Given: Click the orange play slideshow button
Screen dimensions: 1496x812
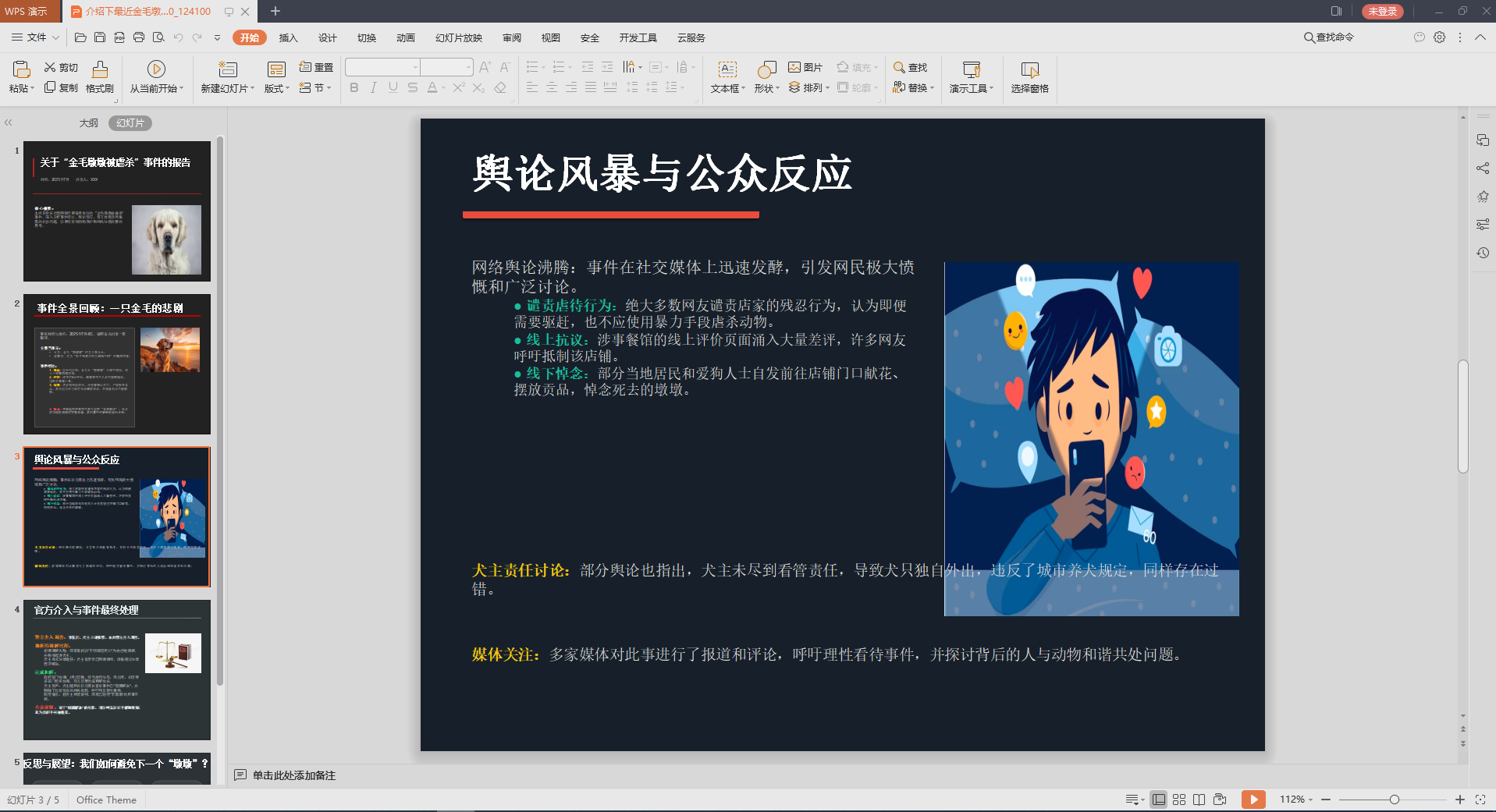Looking at the screenshot, I should (x=1253, y=800).
